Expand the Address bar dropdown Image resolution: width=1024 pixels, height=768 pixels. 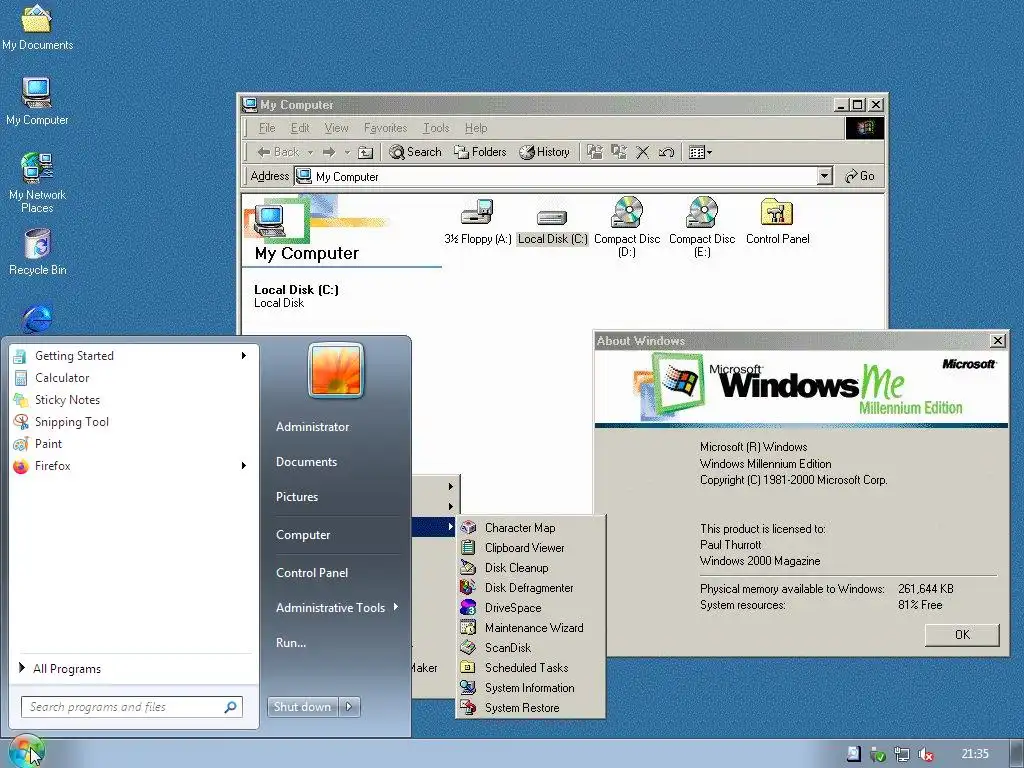[825, 176]
